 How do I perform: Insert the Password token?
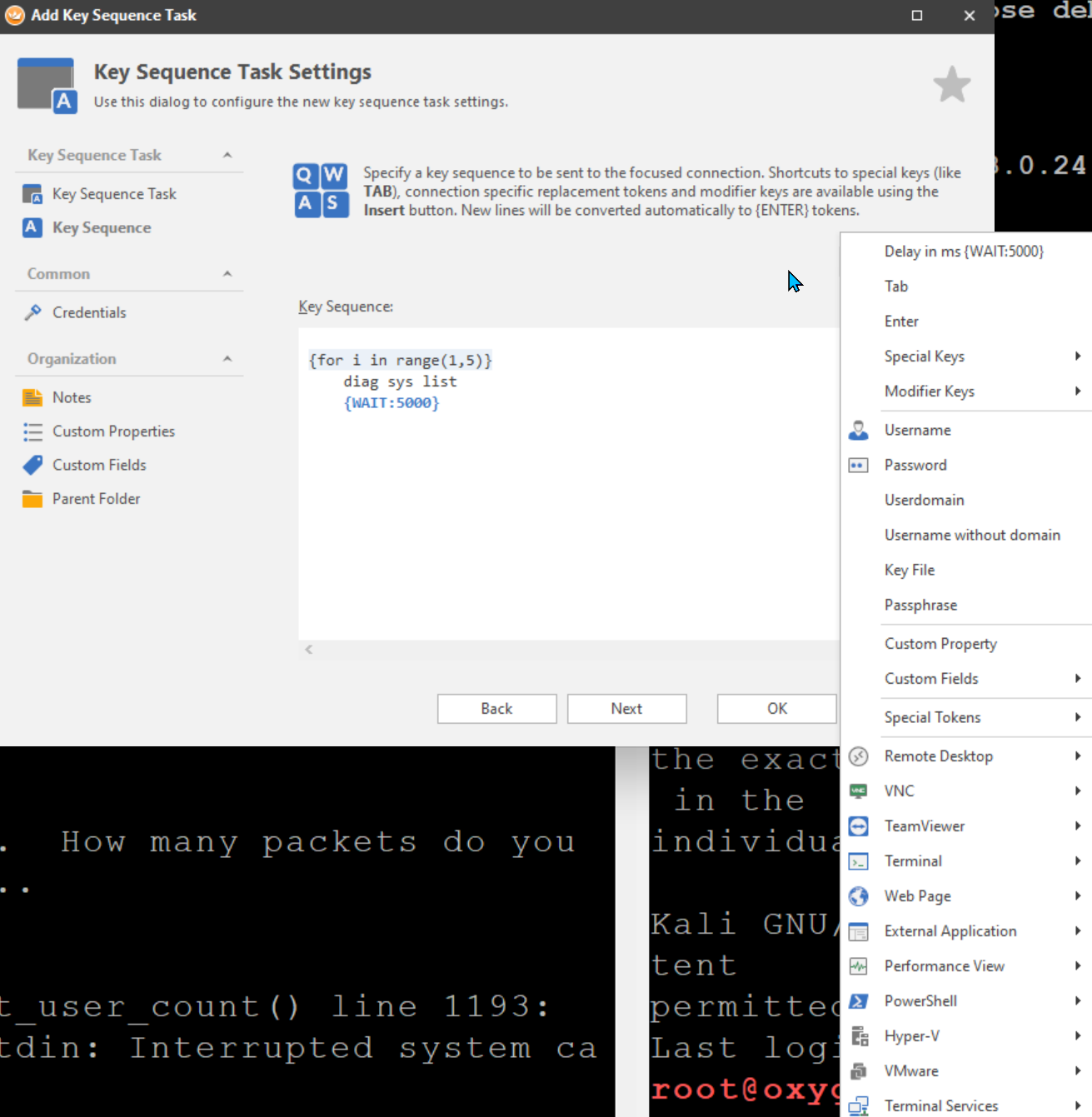[x=915, y=465]
